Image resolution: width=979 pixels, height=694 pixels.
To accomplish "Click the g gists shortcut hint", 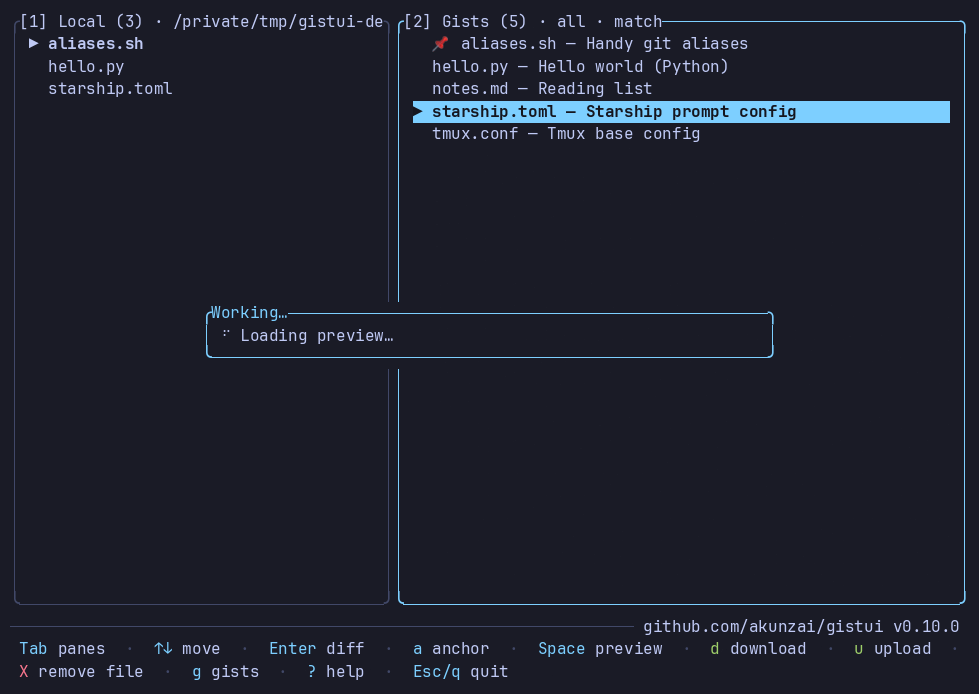I will pyautogui.click(x=225, y=672).
